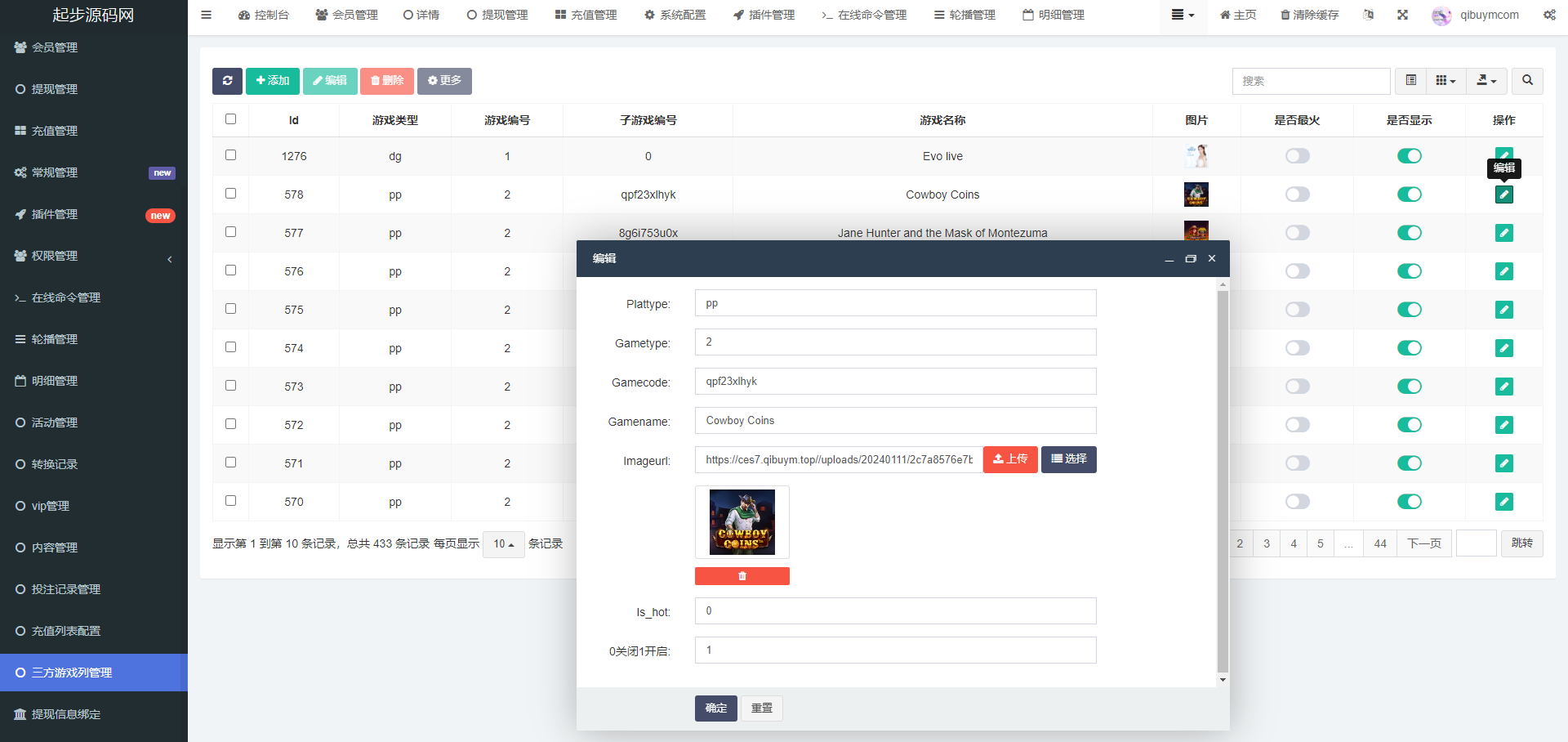This screenshot has width=1568, height=742.
Task: Click the green 添加 button
Action: 273,81
